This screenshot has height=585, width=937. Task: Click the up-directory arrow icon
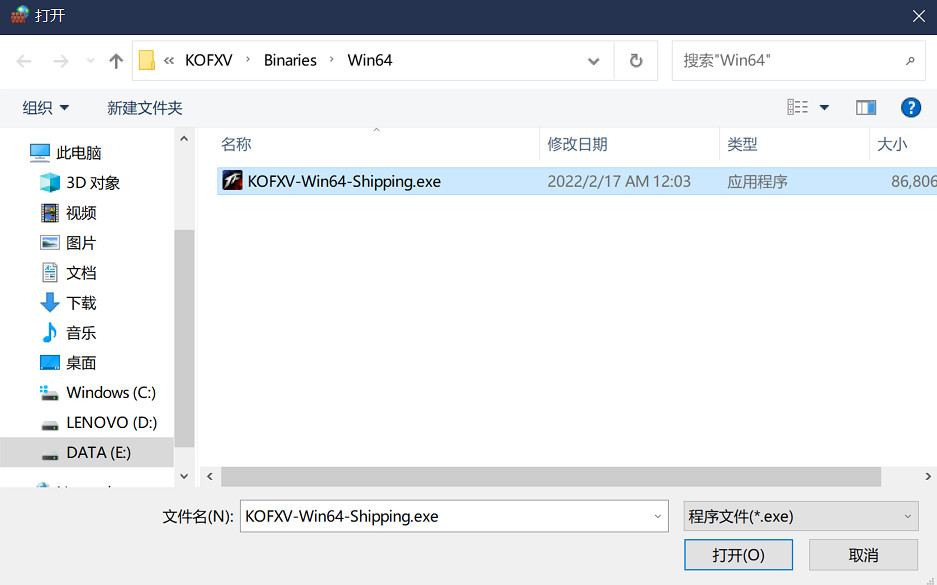116,61
